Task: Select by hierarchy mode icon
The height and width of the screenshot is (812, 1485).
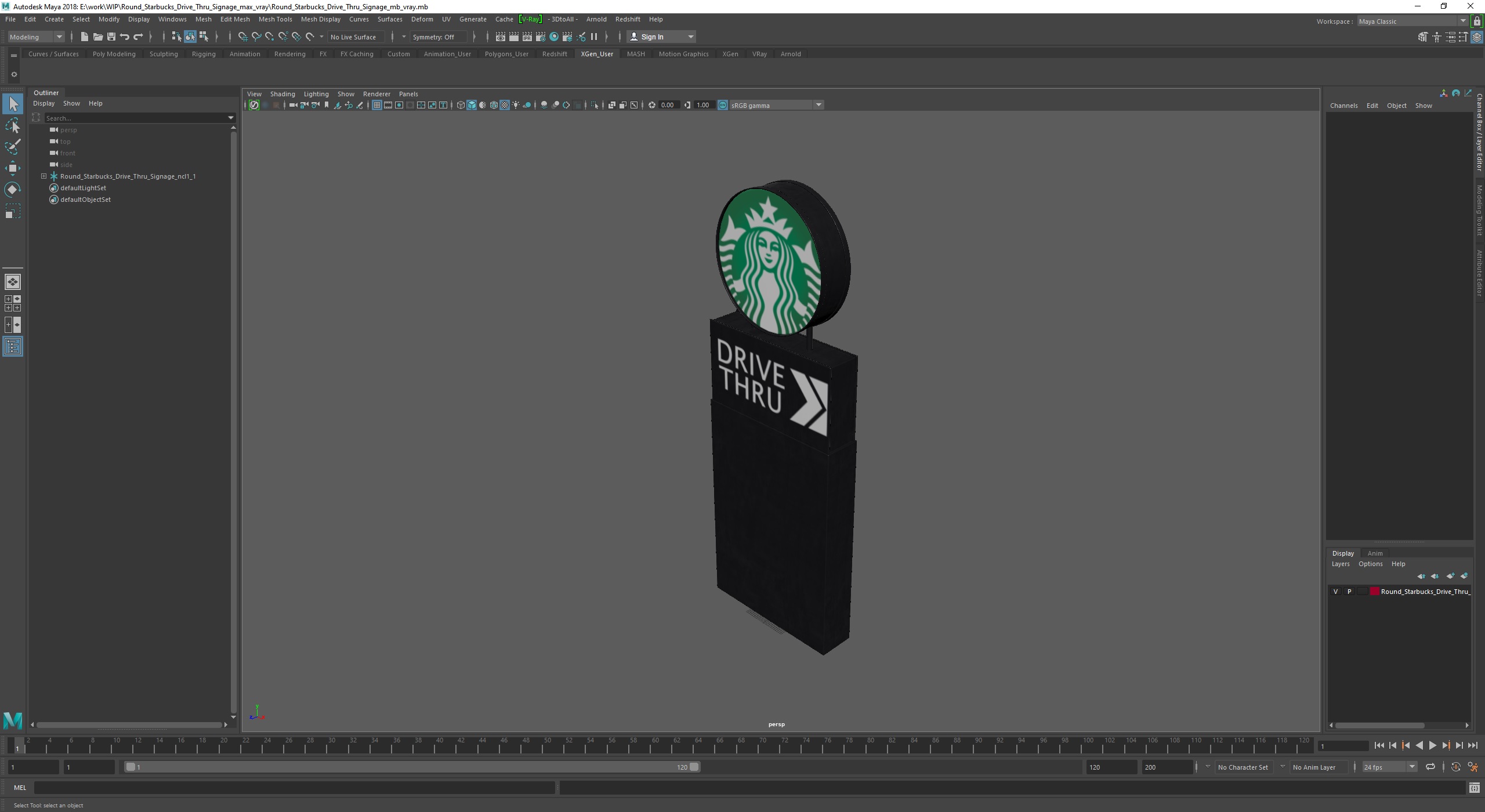Action: [x=176, y=37]
